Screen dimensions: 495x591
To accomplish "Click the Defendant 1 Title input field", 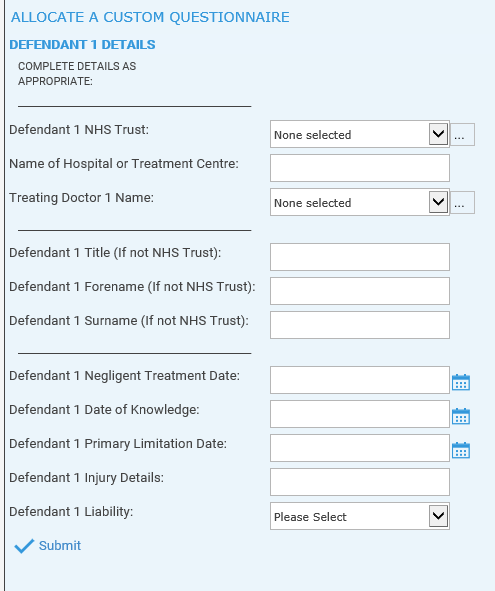I will pyautogui.click(x=360, y=257).
